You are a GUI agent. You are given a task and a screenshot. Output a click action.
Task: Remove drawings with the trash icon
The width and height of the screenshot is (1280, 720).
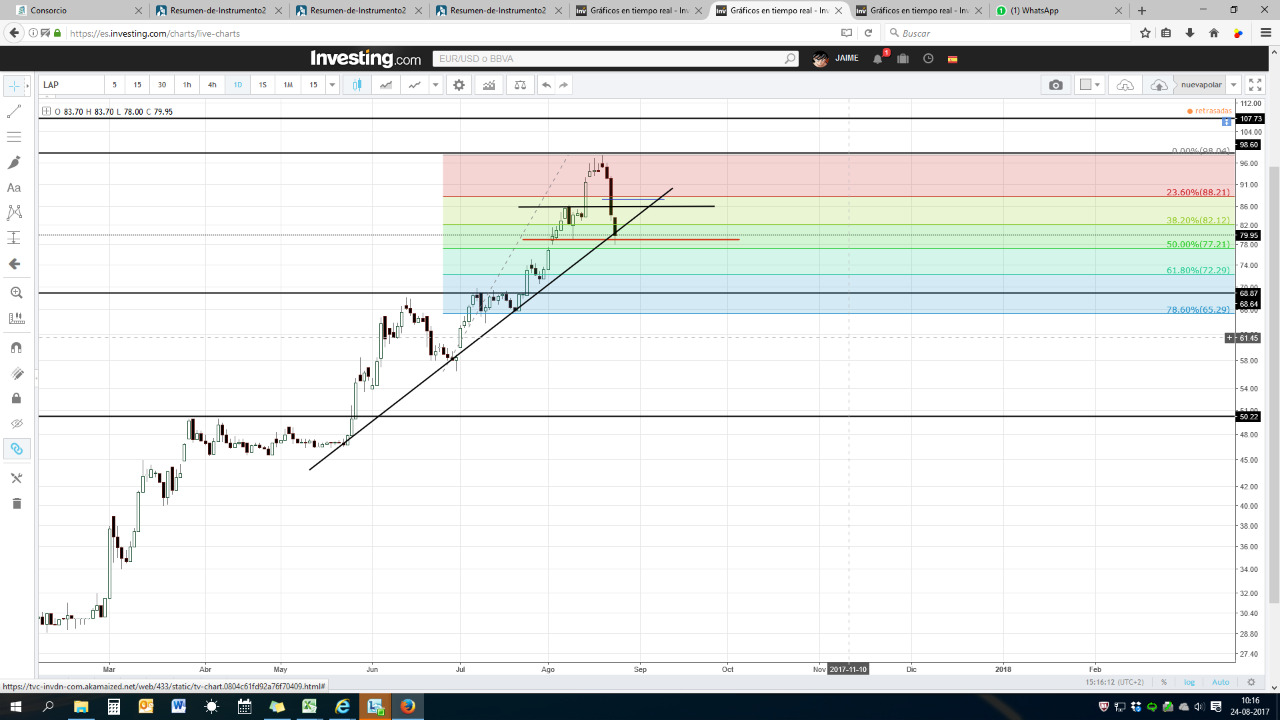point(16,503)
